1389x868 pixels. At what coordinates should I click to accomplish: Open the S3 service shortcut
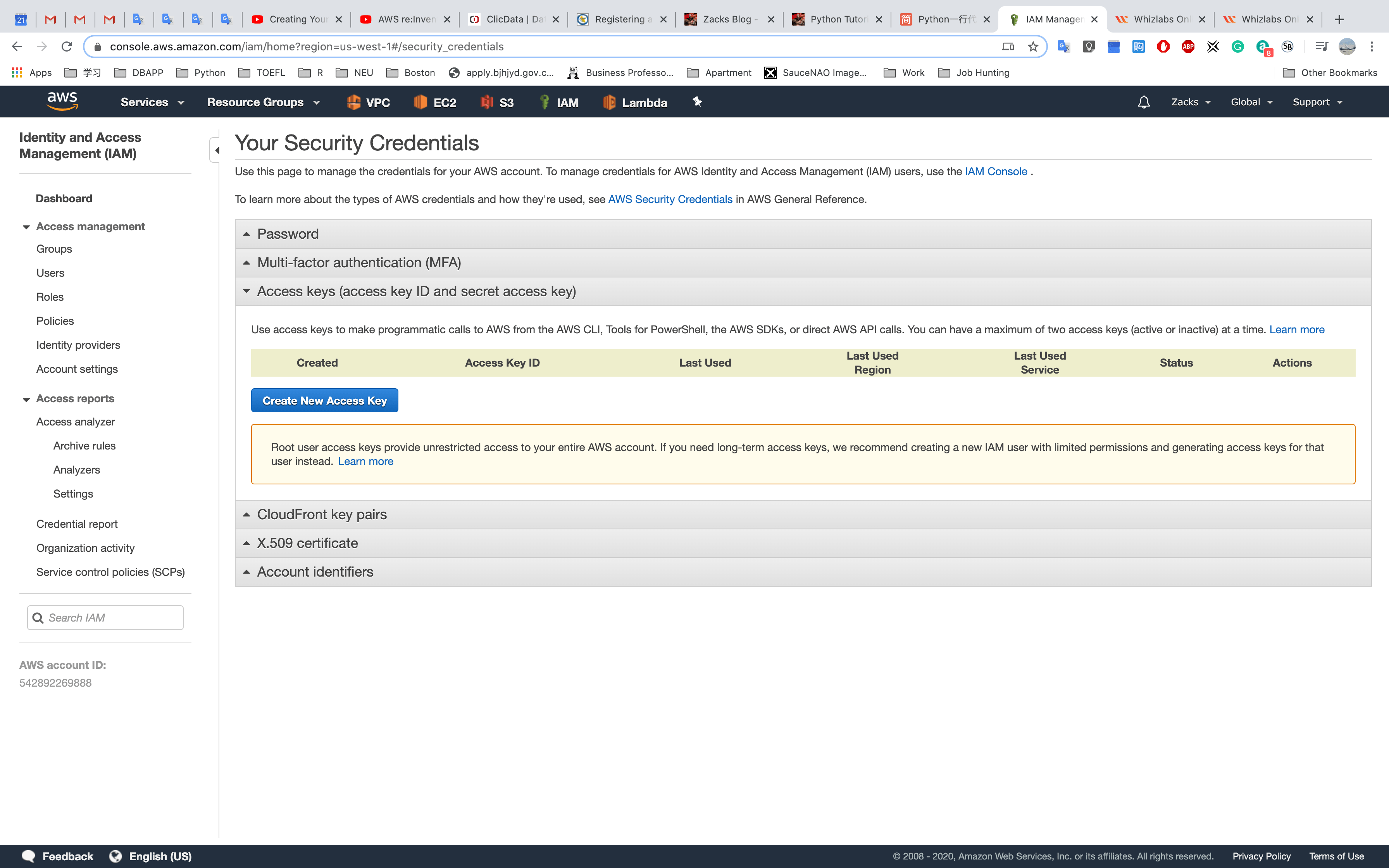(x=496, y=102)
